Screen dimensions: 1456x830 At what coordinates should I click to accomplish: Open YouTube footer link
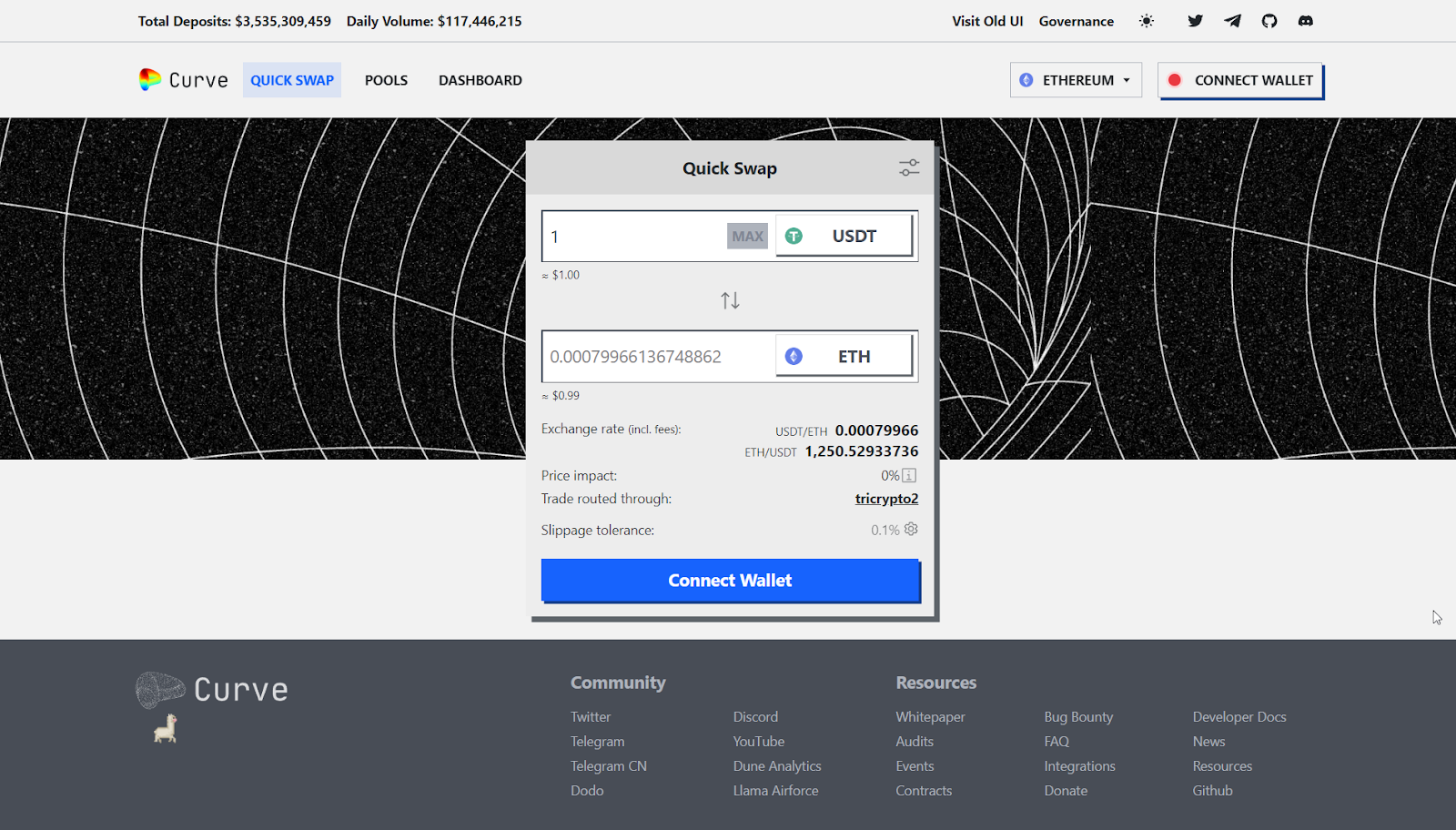(759, 742)
